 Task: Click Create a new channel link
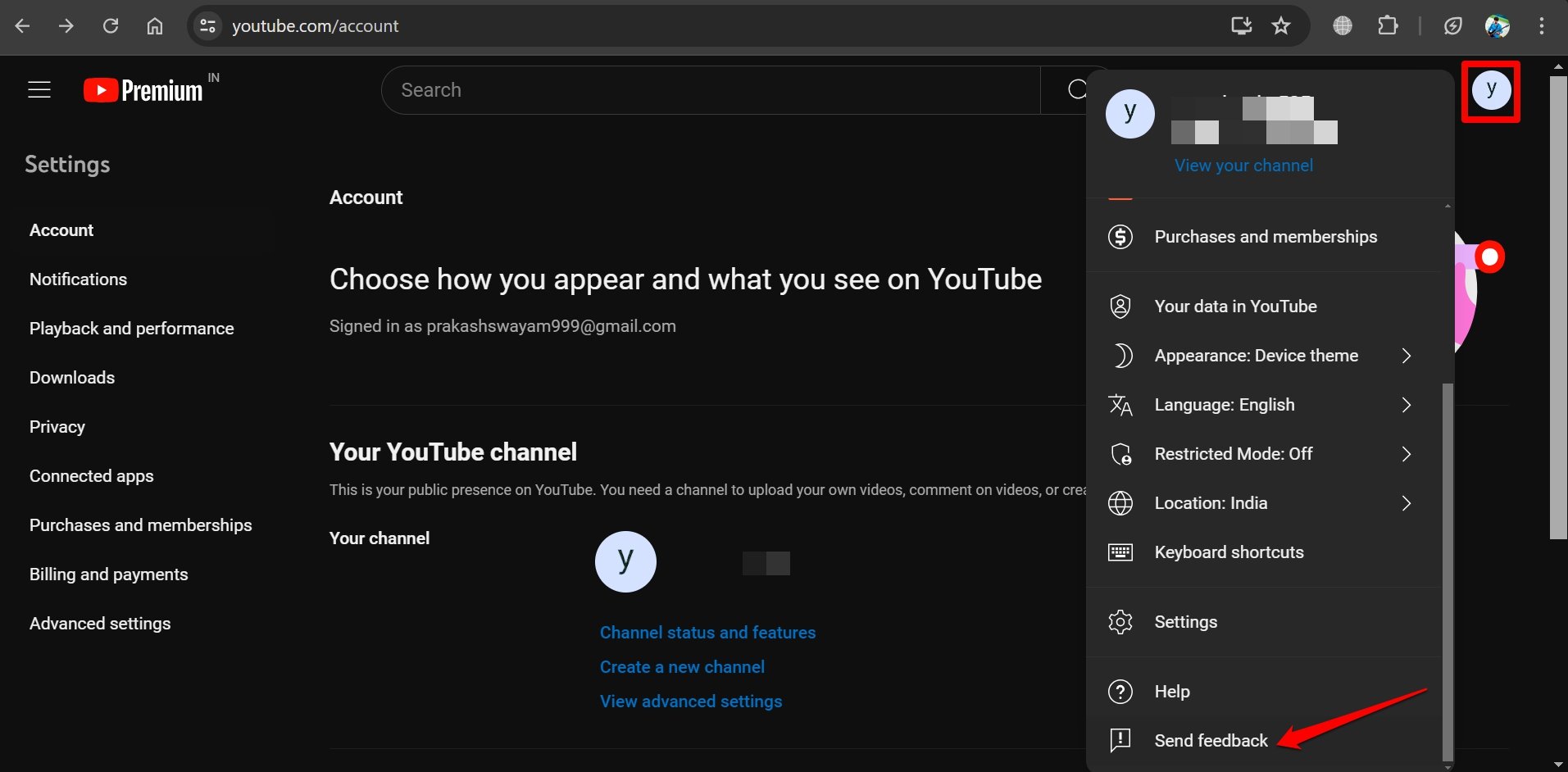tap(682, 667)
